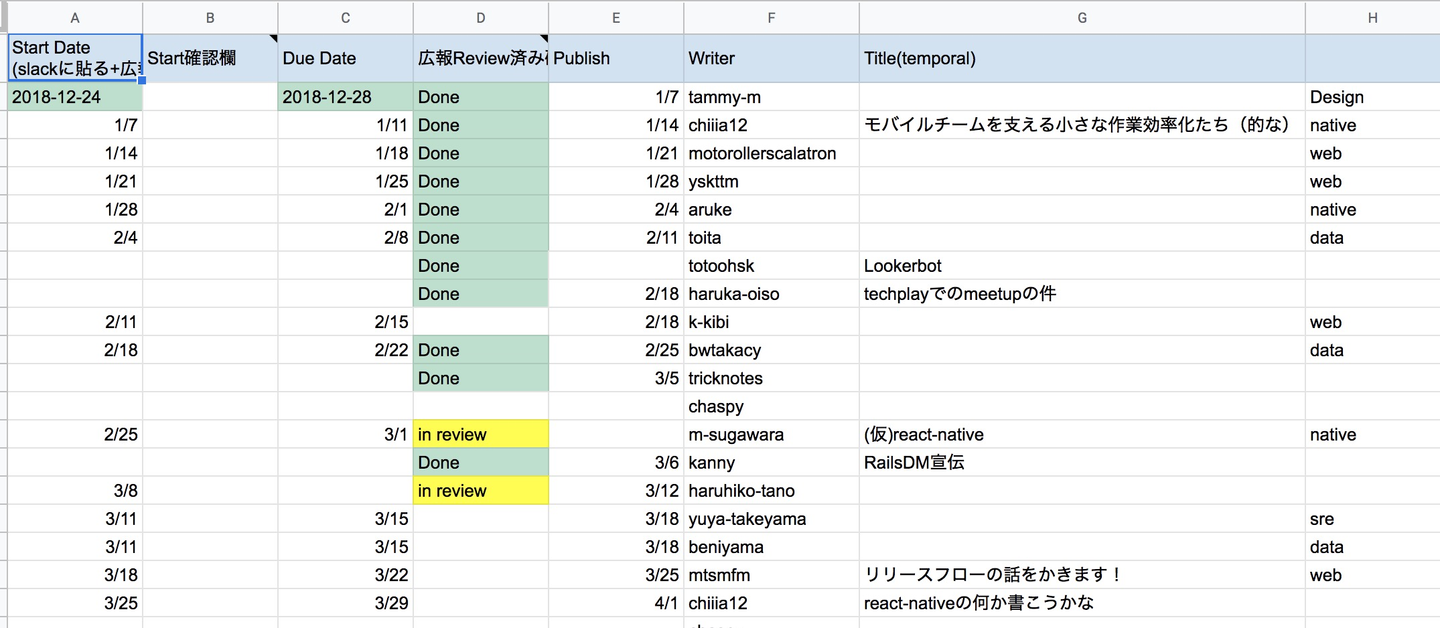Viewport: 1440px width, 628px height.
Task: Click the "Start確認欄" header cell
Action: point(210,58)
